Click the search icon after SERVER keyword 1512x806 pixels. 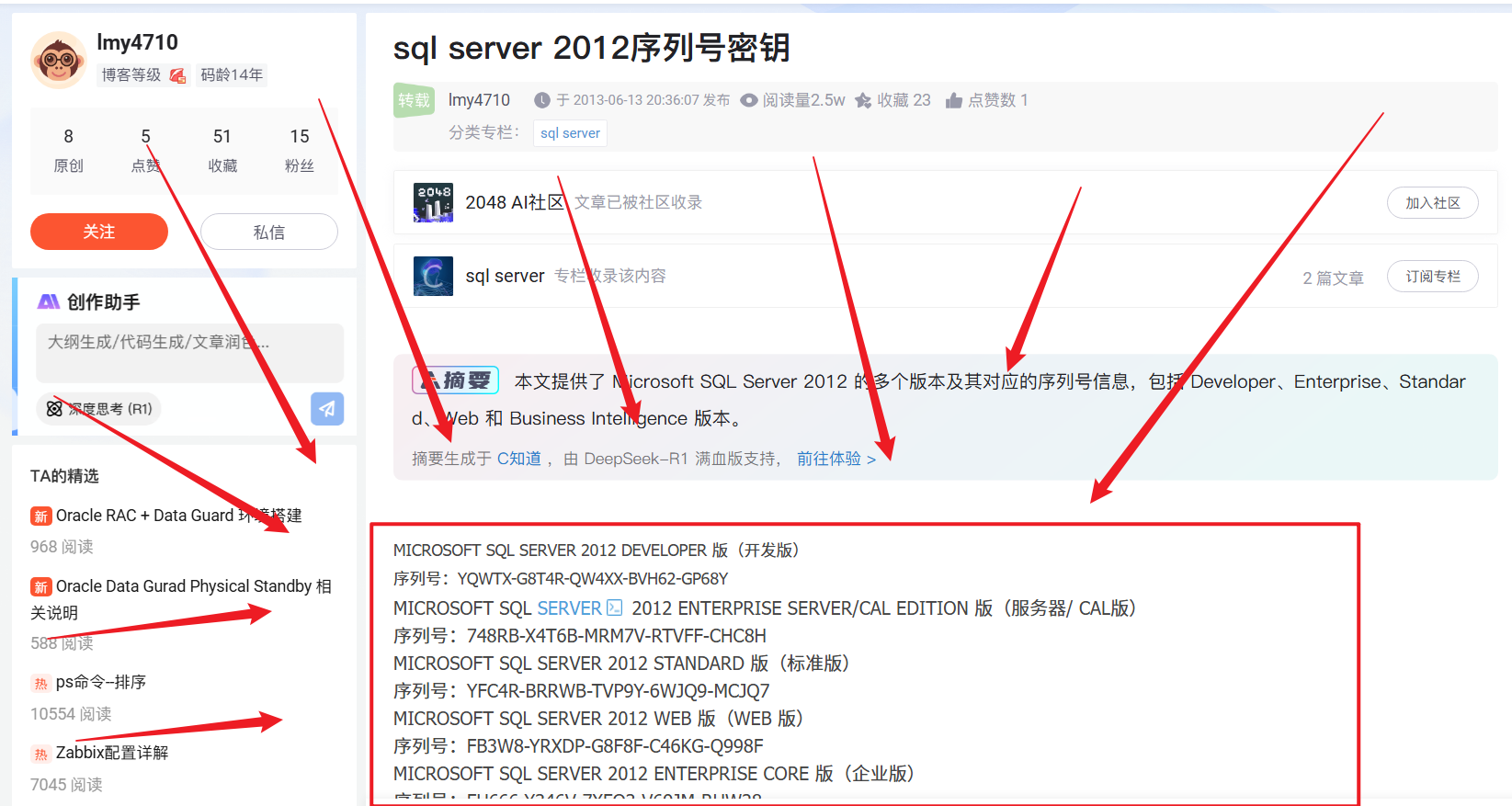[615, 607]
